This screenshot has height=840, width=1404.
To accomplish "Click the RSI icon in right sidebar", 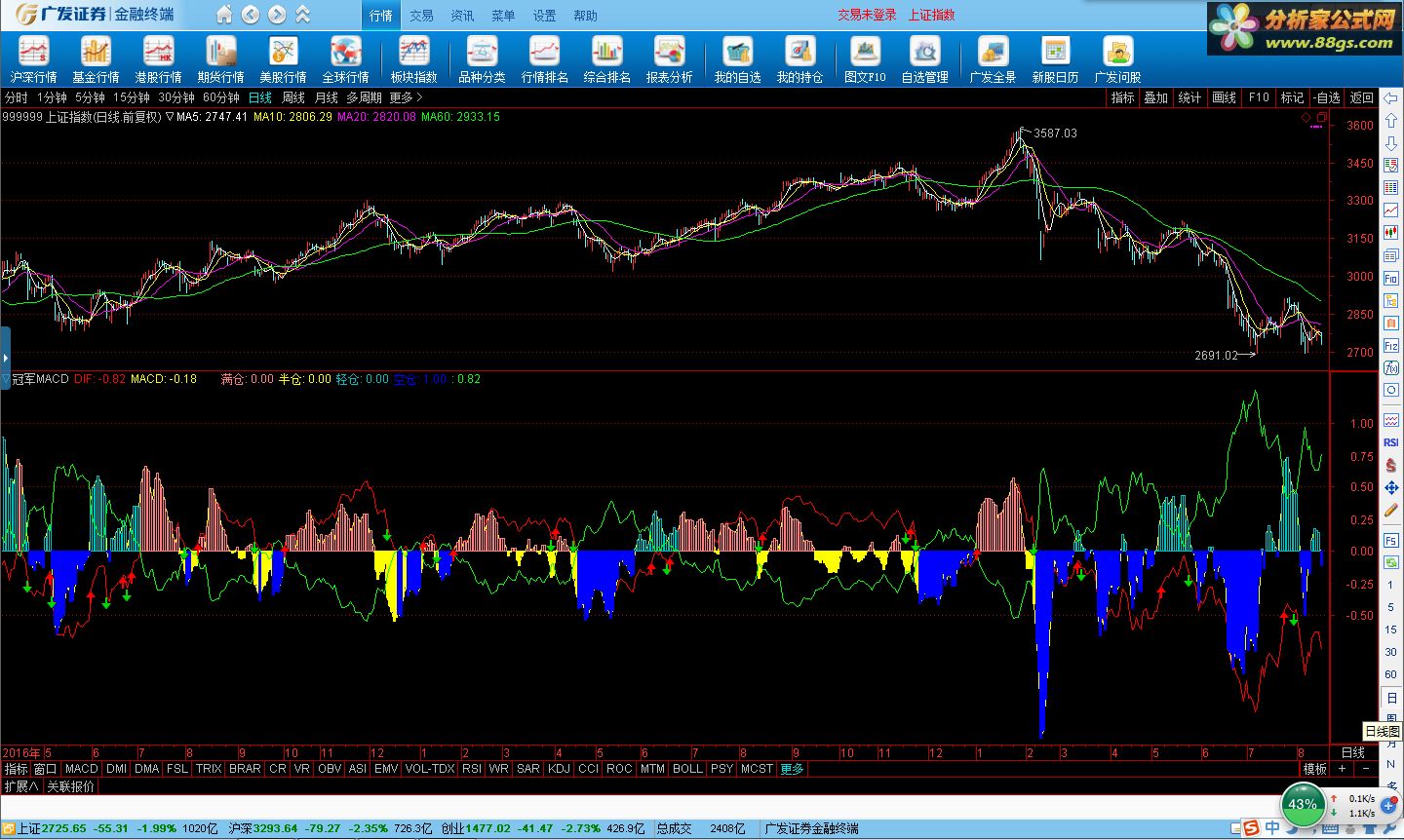I will pyautogui.click(x=1390, y=442).
